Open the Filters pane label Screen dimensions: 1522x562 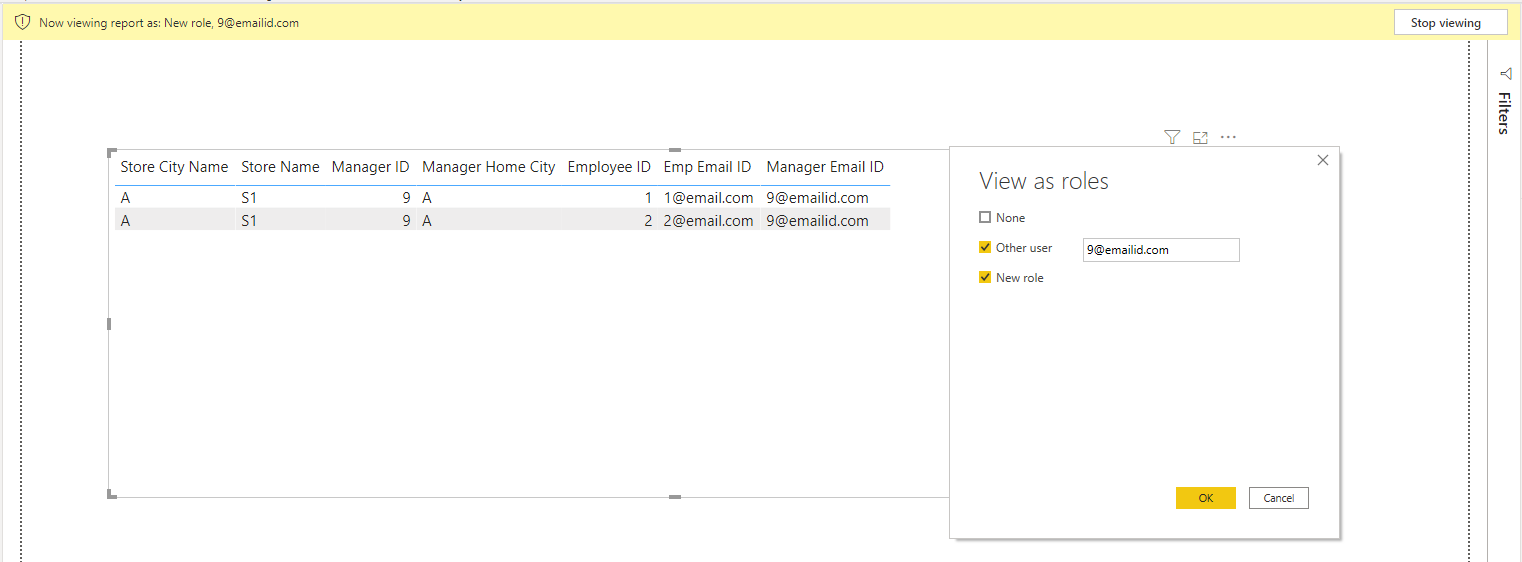point(1504,113)
